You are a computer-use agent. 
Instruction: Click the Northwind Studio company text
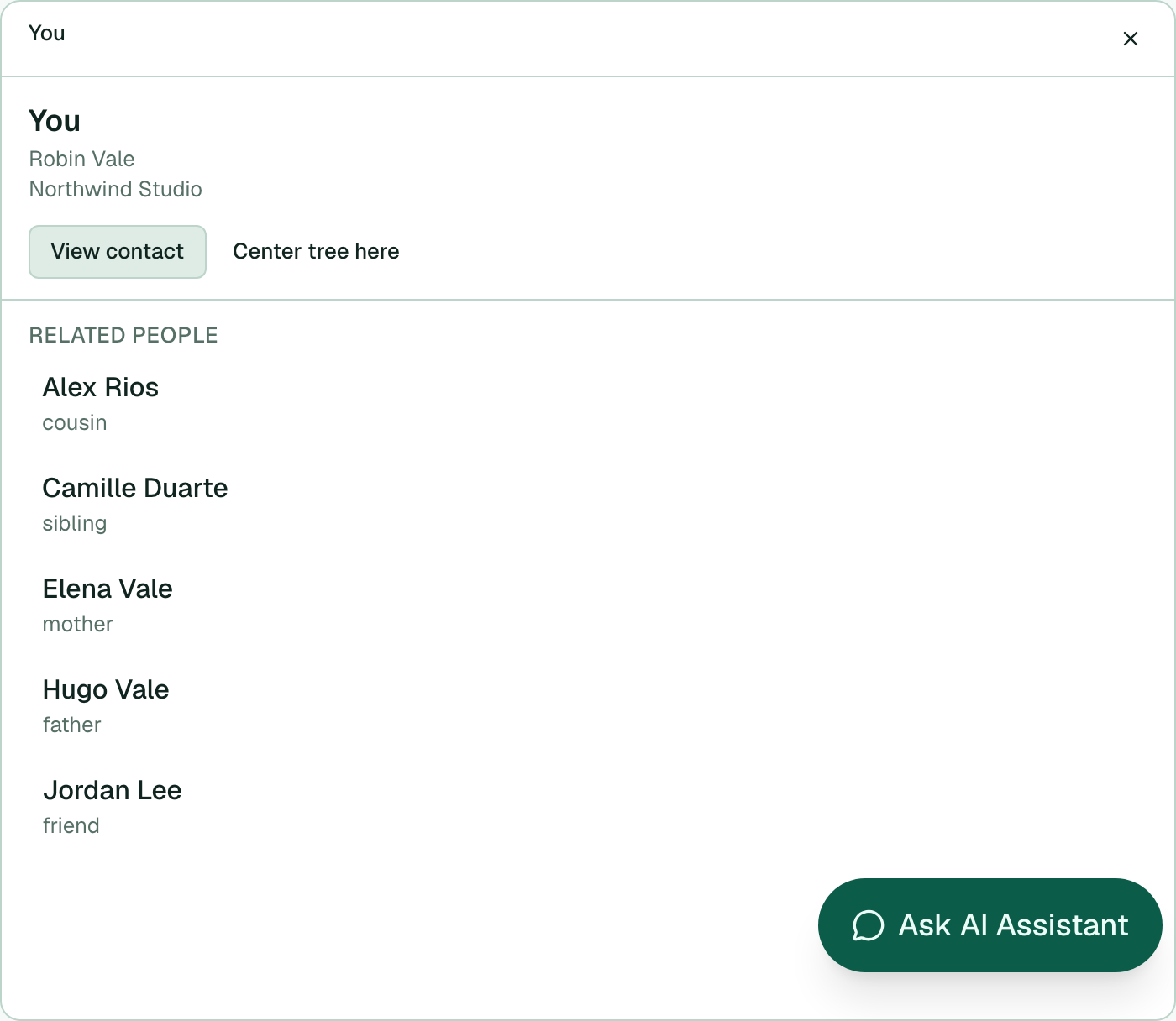115,189
